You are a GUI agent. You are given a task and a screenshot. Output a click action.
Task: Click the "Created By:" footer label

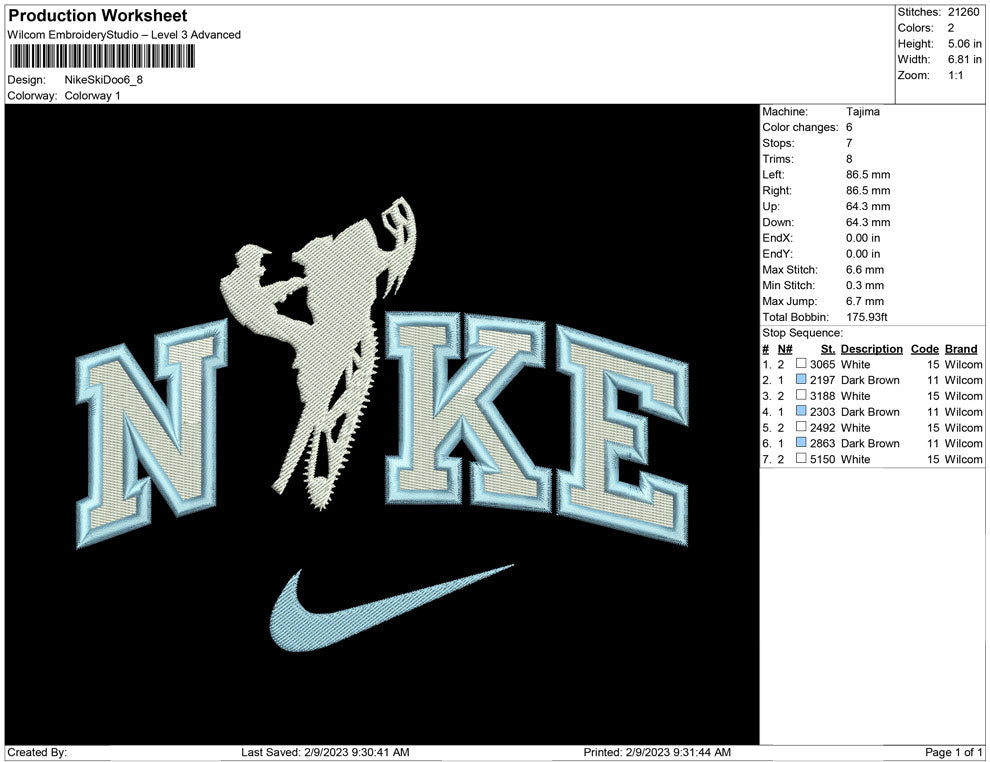[37, 751]
